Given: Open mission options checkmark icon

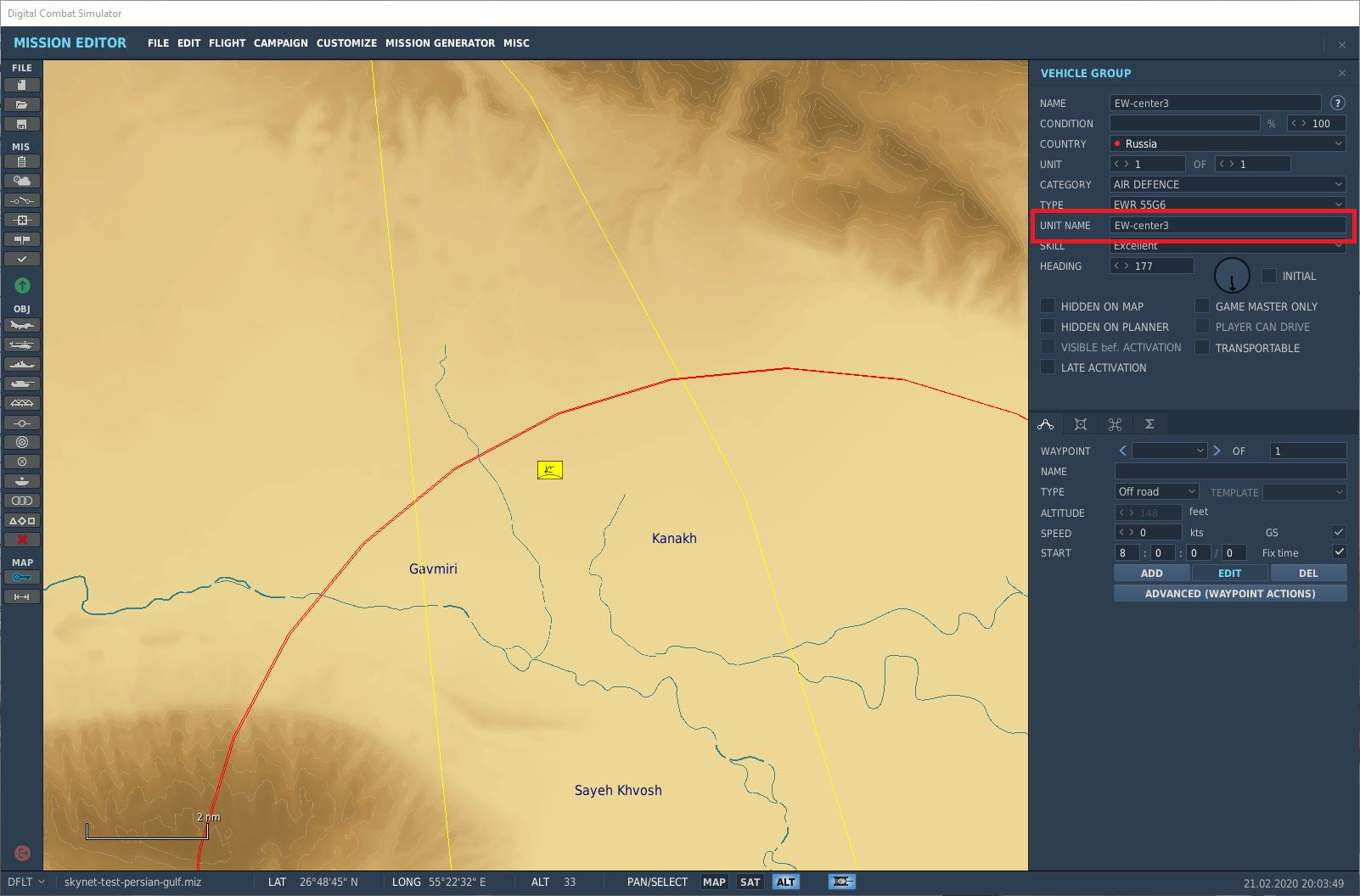Looking at the screenshot, I should click(22, 259).
